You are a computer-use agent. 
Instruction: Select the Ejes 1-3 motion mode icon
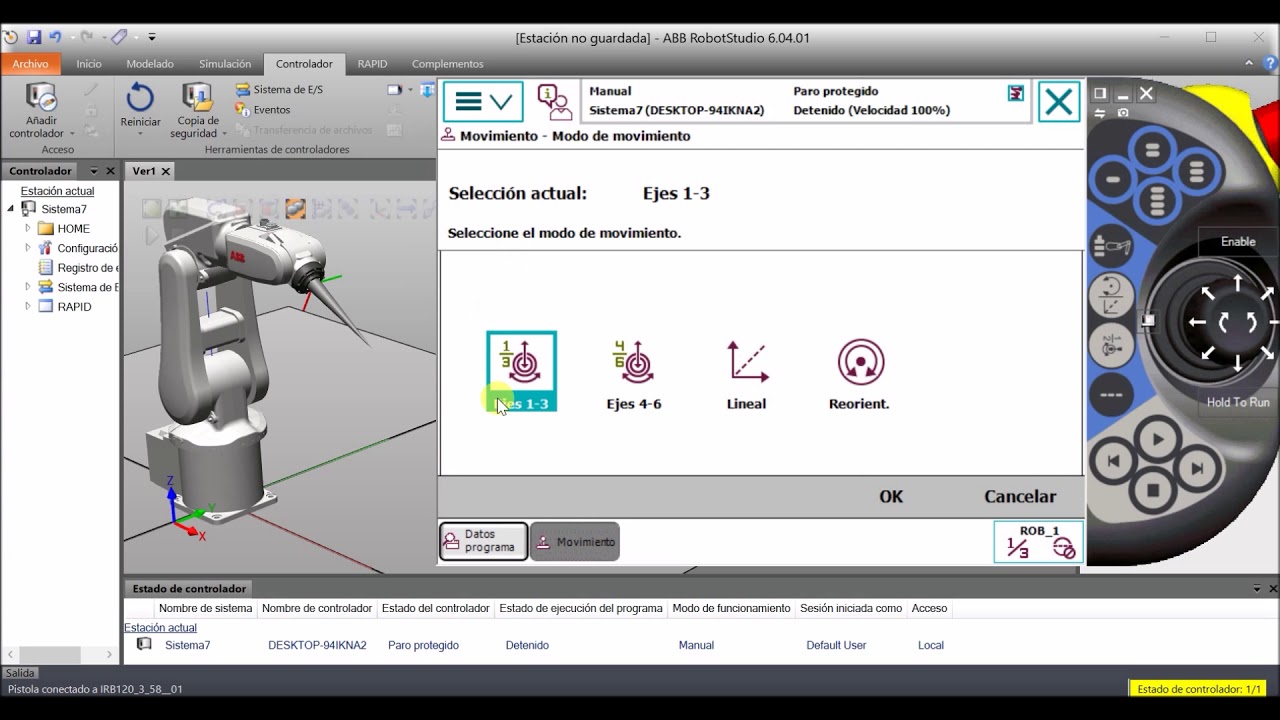tap(521, 371)
